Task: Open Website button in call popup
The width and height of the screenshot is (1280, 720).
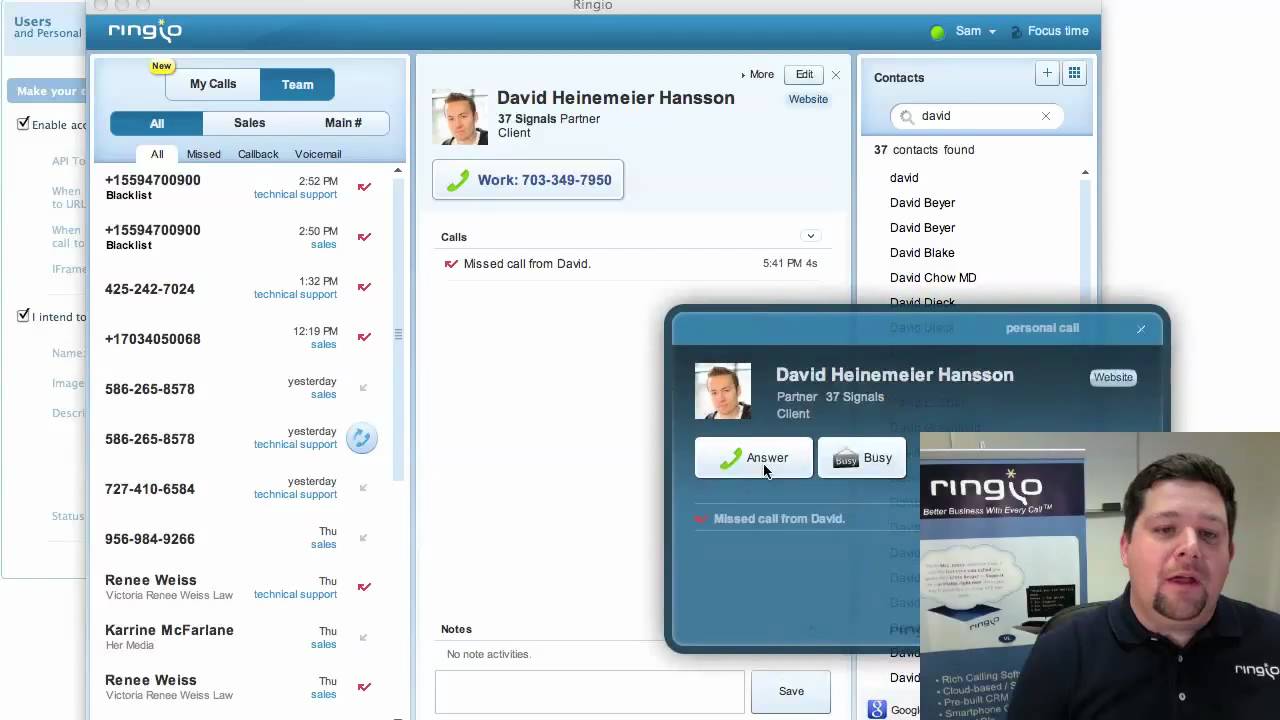Action: [x=1113, y=378]
